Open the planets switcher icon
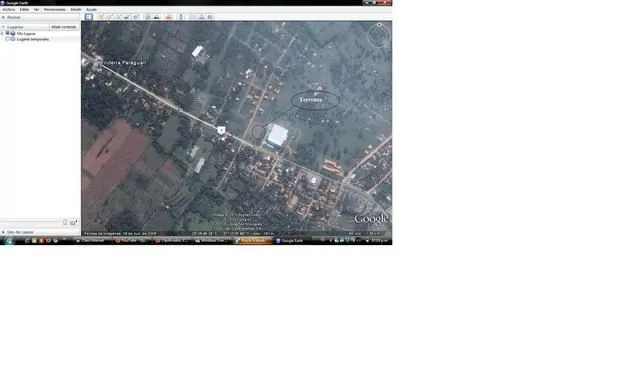This screenshot has height=383, width=640. pyautogui.click(x=169, y=17)
